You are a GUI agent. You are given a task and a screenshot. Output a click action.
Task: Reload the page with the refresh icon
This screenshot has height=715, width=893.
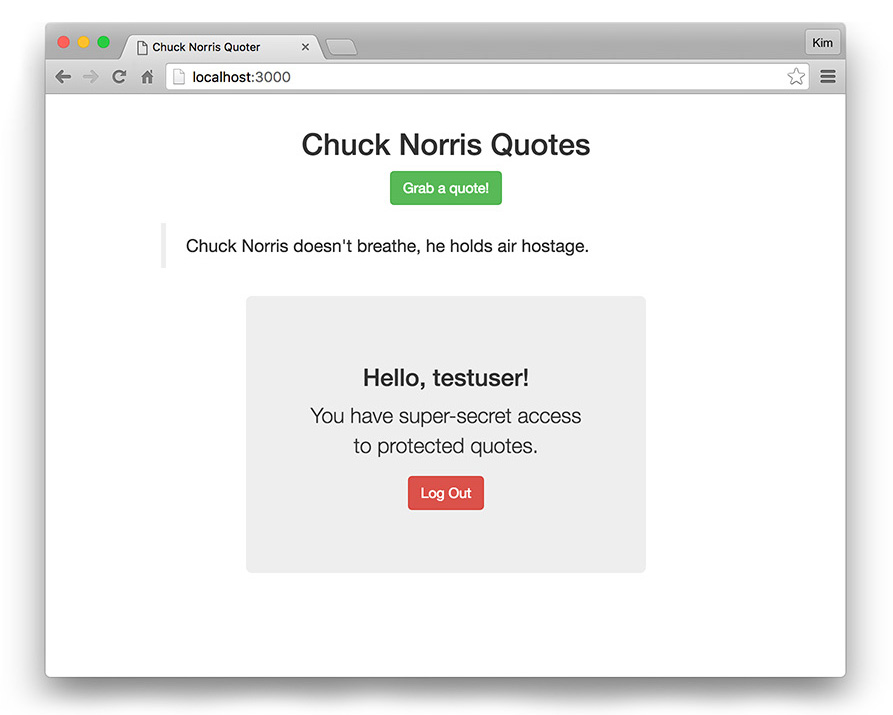pyautogui.click(x=119, y=76)
